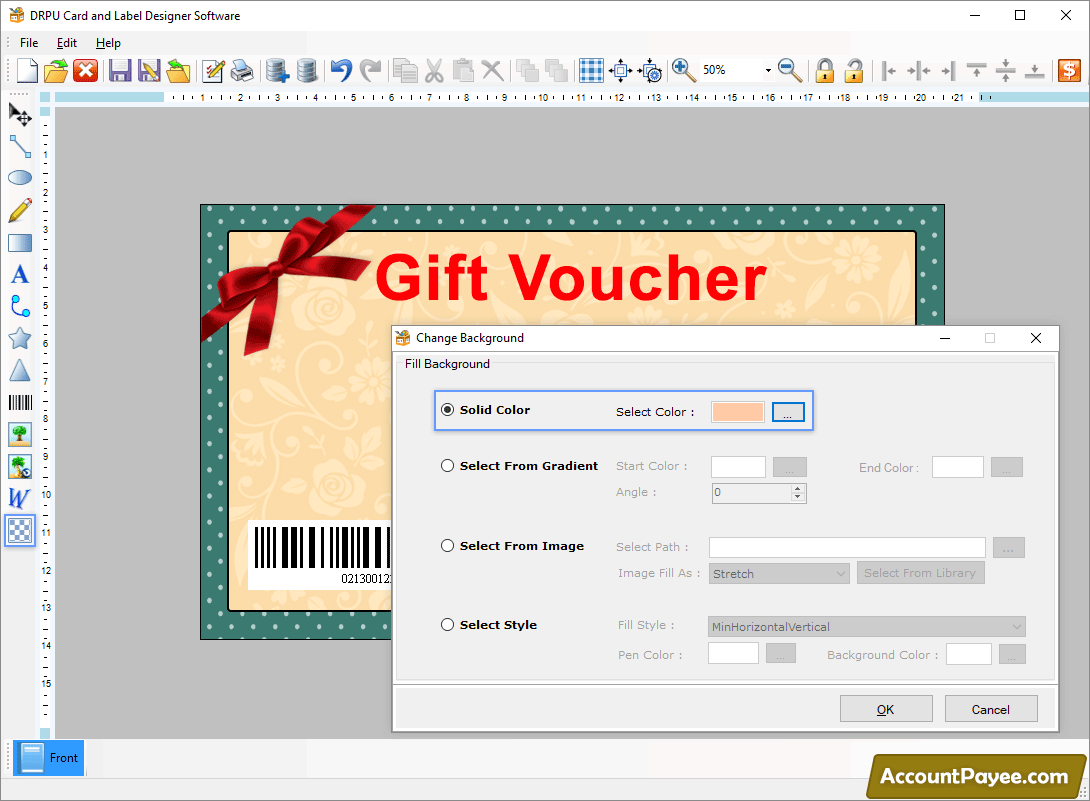
Task: Create a new blank document
Action: click(x=27, y=70)
